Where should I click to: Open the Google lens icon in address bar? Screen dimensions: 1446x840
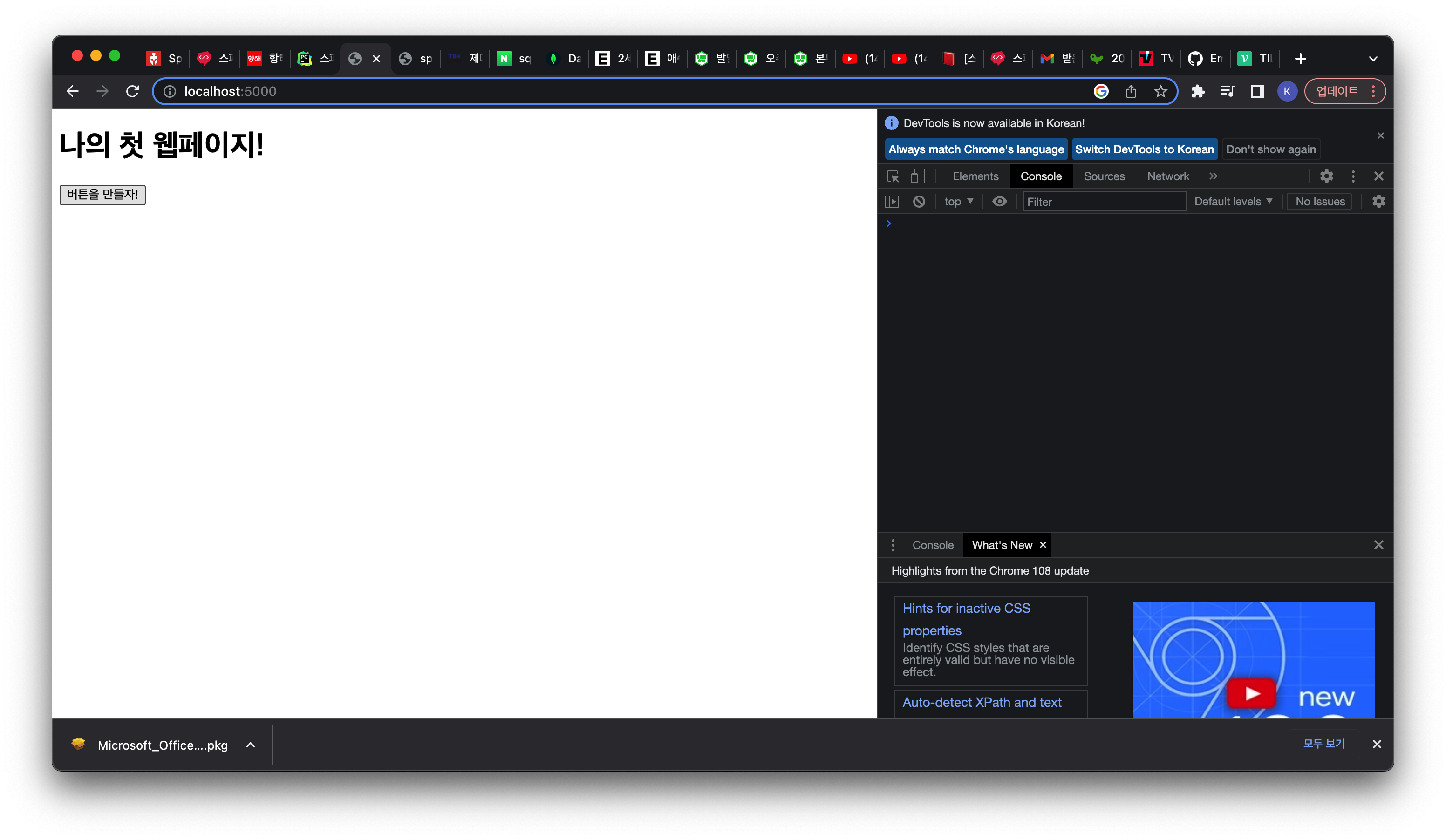[x=1100, y=91]
